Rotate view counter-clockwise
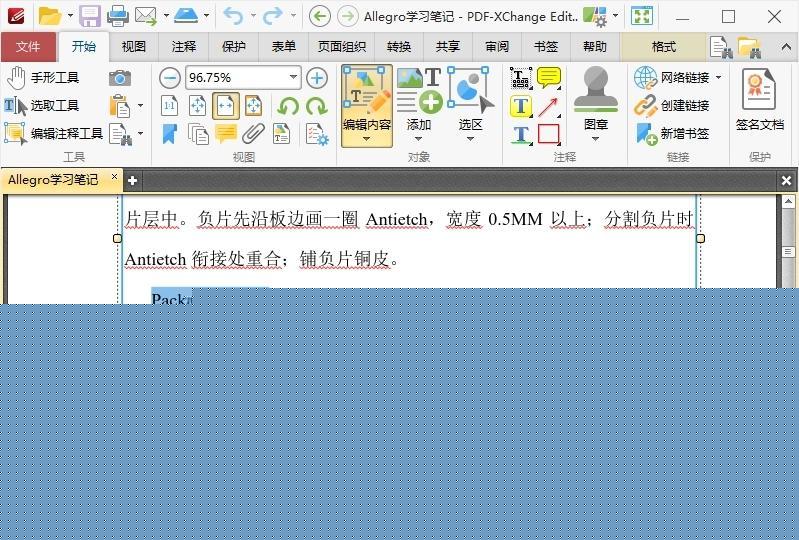 (288, 106)
